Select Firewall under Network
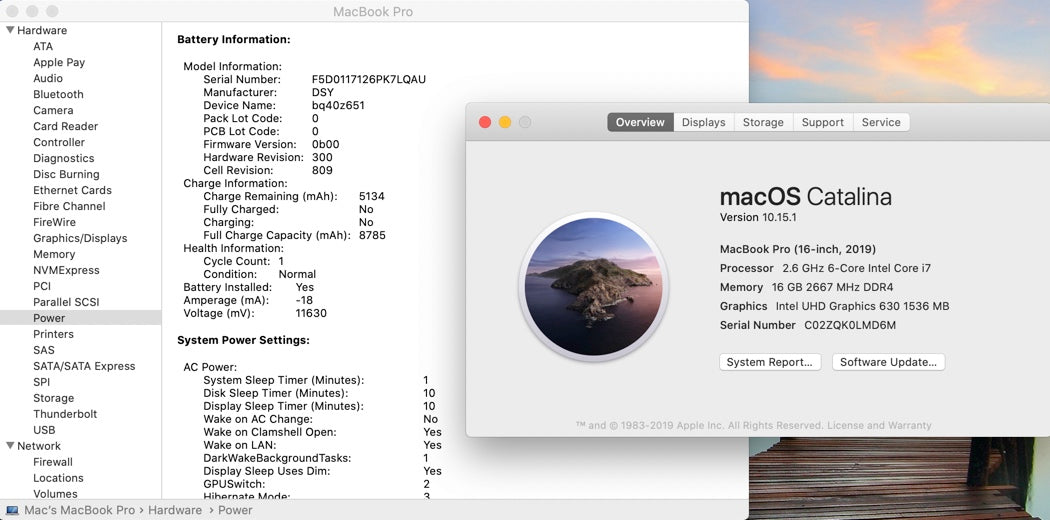 pos(53,462)
